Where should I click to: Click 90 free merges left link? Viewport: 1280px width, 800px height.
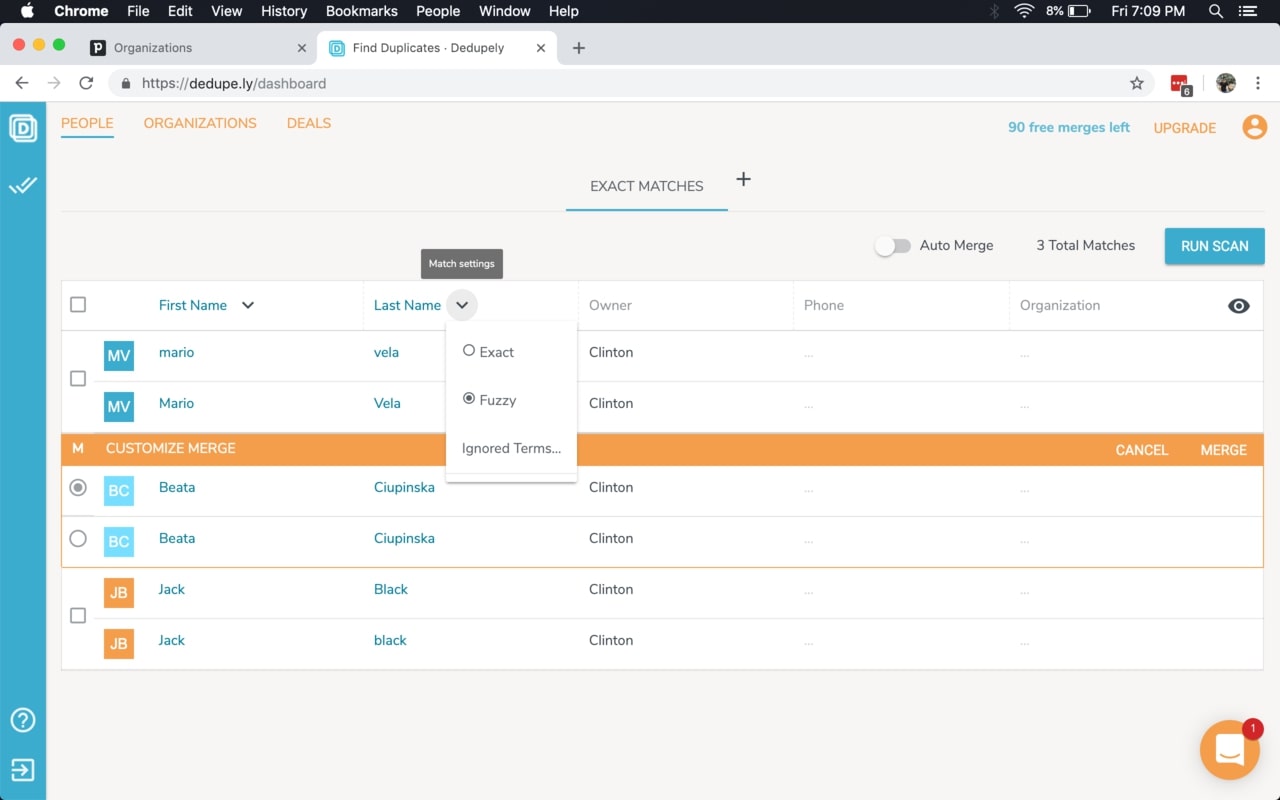(1069, 127)
